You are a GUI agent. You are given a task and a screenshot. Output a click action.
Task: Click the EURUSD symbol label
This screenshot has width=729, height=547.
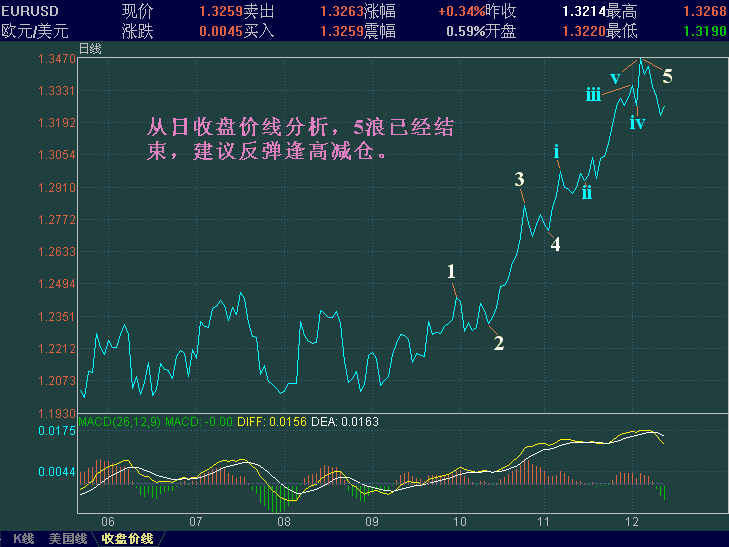[x=30, y=11]
